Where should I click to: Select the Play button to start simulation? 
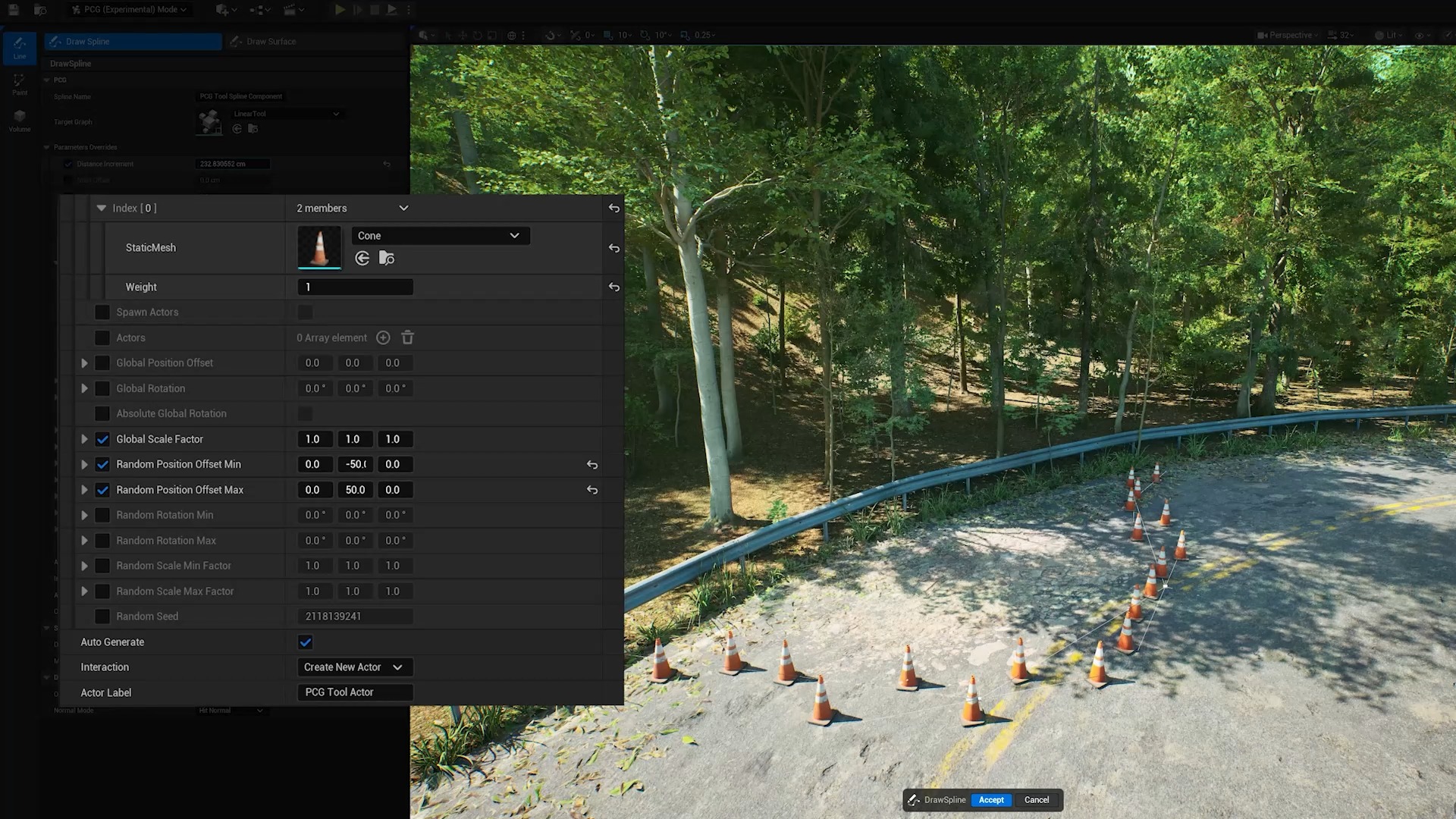pos(340,10)
